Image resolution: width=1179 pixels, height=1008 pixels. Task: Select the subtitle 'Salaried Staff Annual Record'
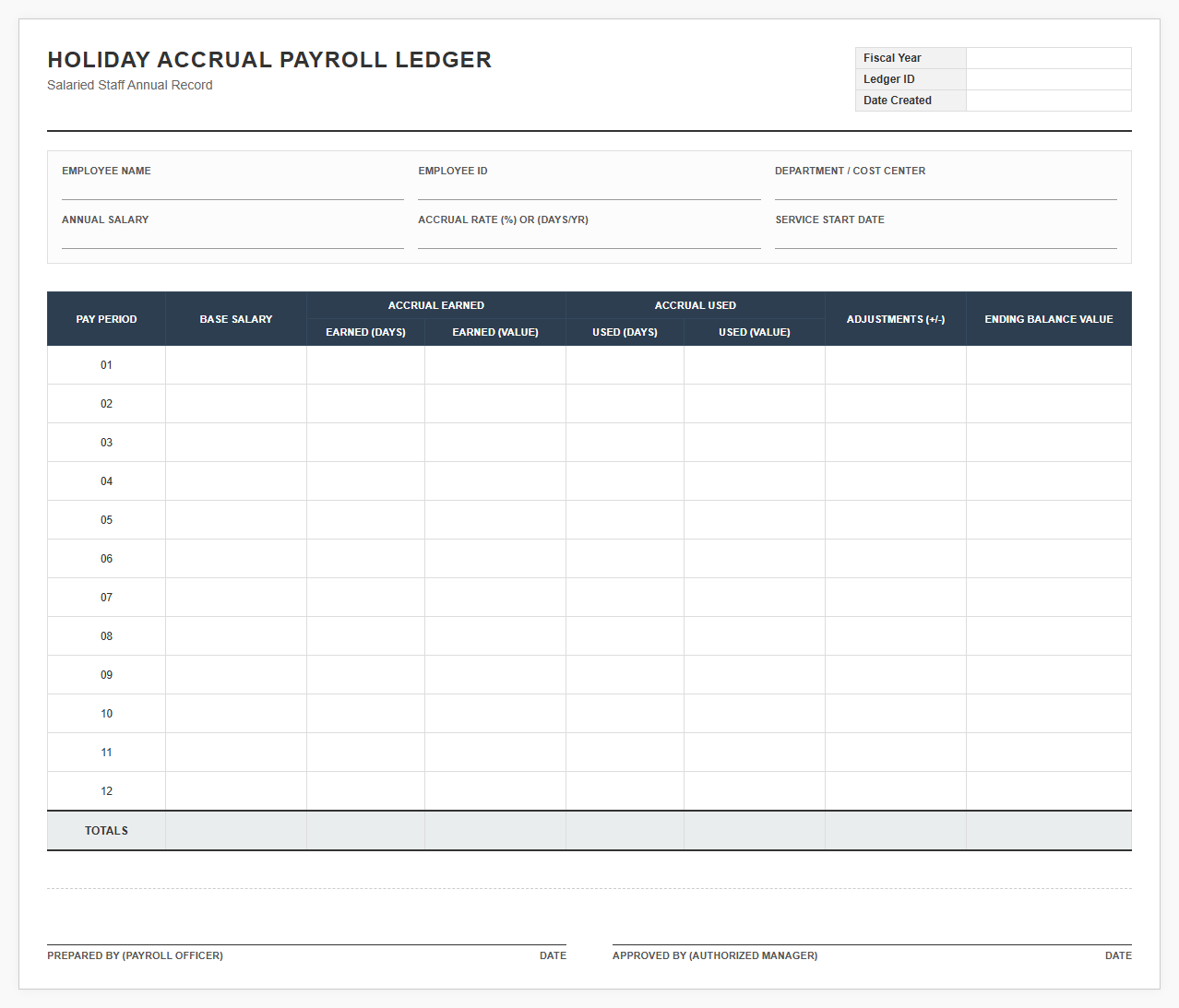point(130,85)
